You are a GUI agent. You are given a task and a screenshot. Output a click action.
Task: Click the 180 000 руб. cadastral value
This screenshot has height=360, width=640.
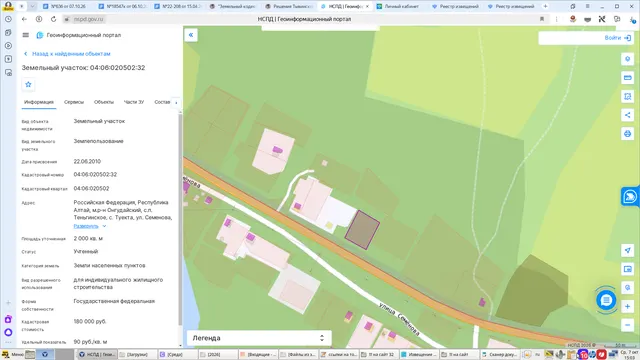[x=90, y=322]
